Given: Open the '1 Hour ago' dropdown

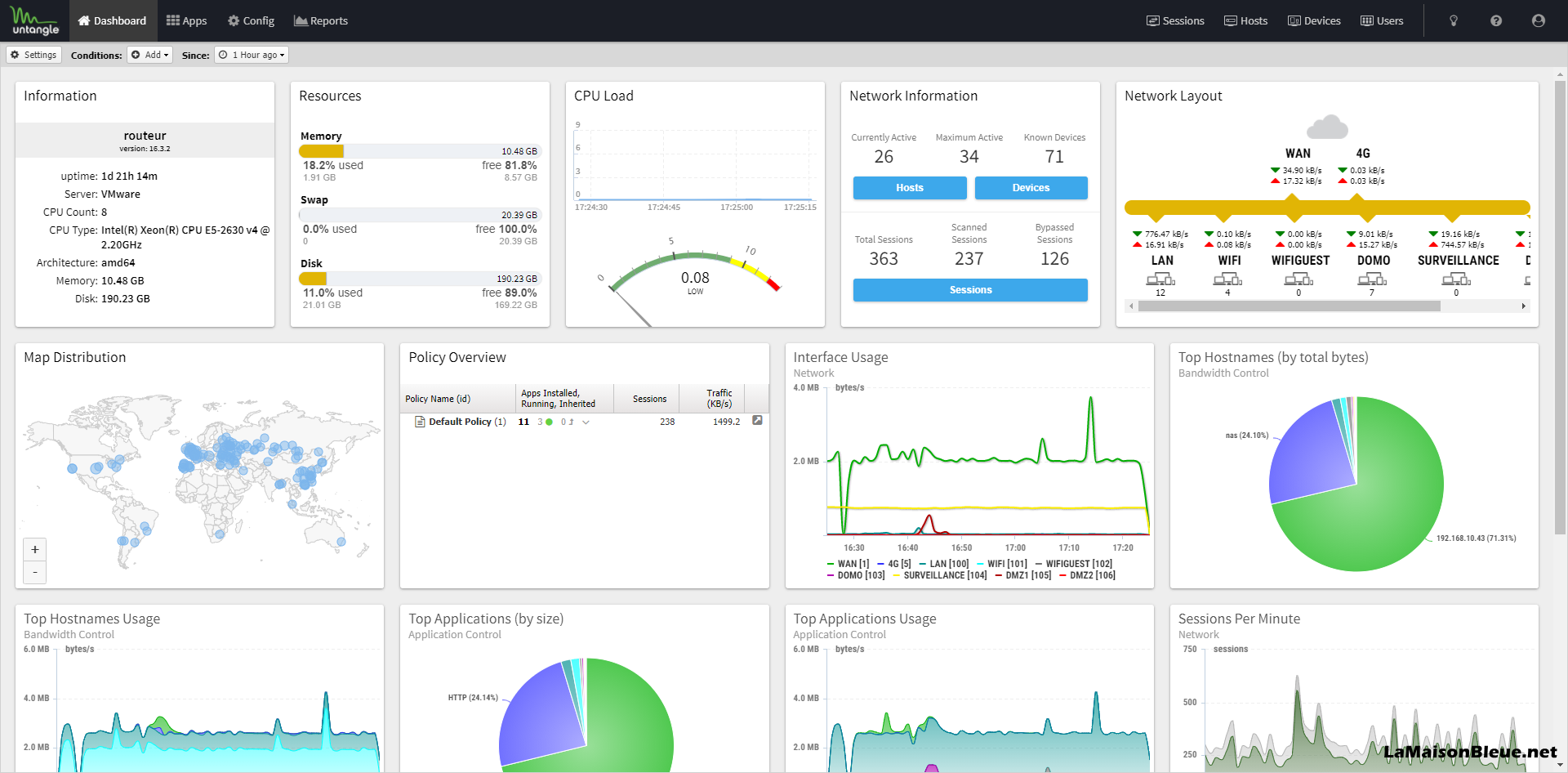Looking at the screenshot, I should tap(252, 55).
